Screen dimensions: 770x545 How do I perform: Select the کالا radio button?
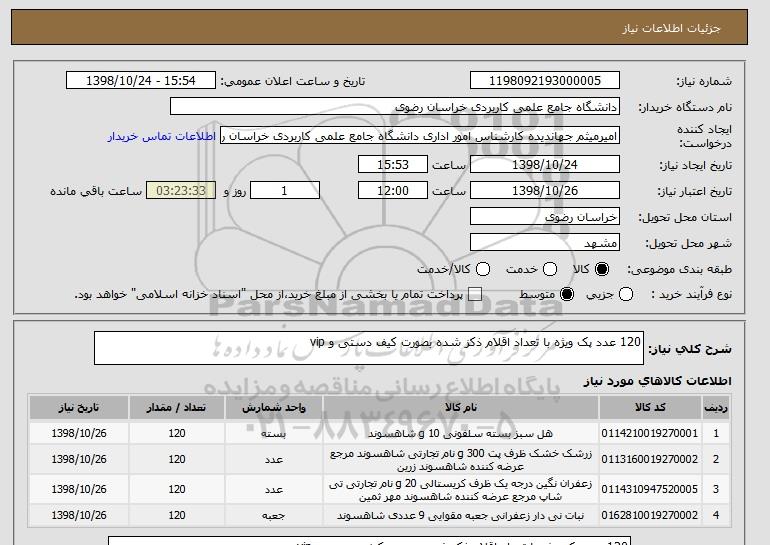pos(602,269)
